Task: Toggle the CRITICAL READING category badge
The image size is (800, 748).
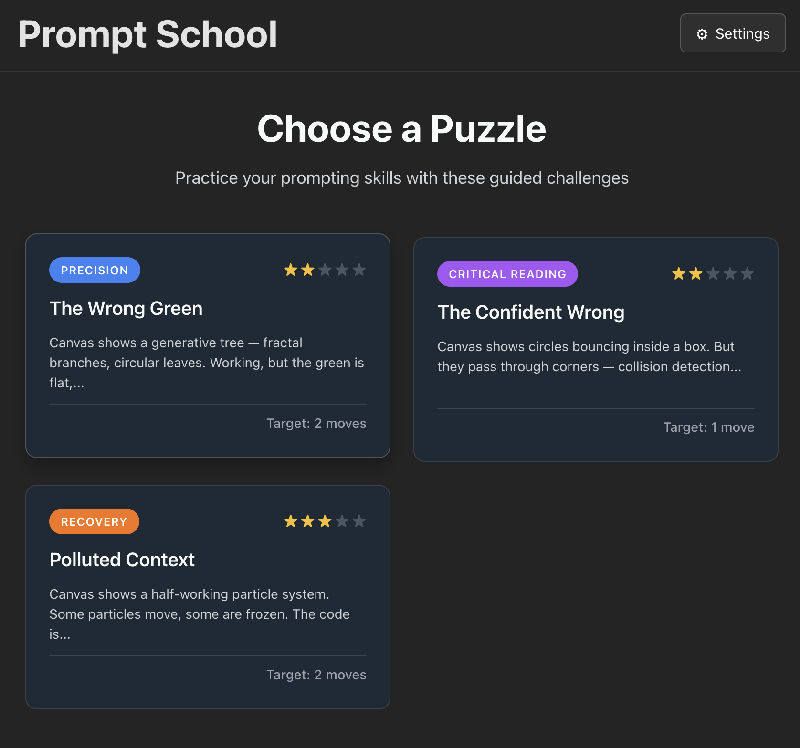Action: point(507,273)
